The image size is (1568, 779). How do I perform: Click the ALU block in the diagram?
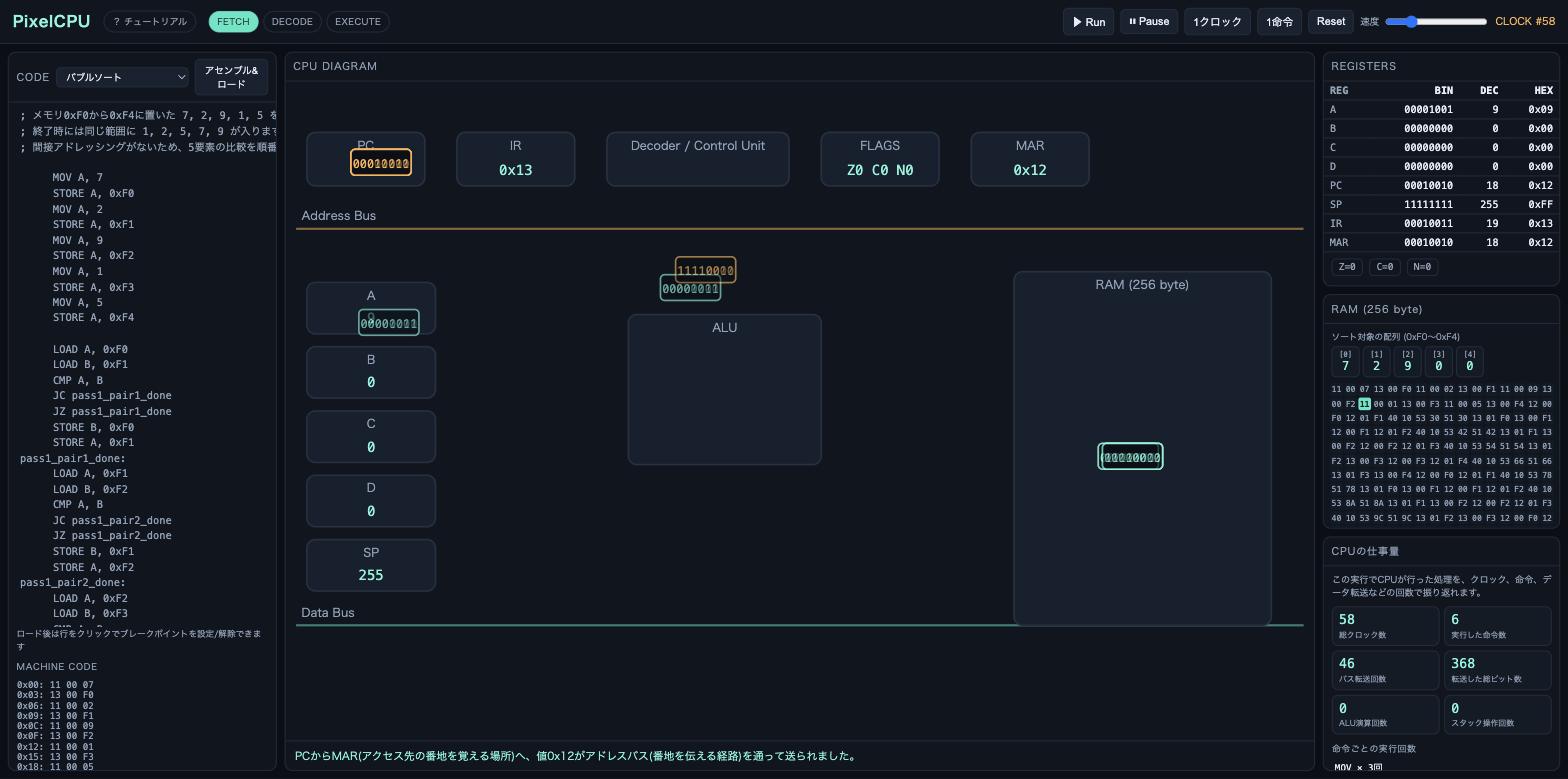725,390
